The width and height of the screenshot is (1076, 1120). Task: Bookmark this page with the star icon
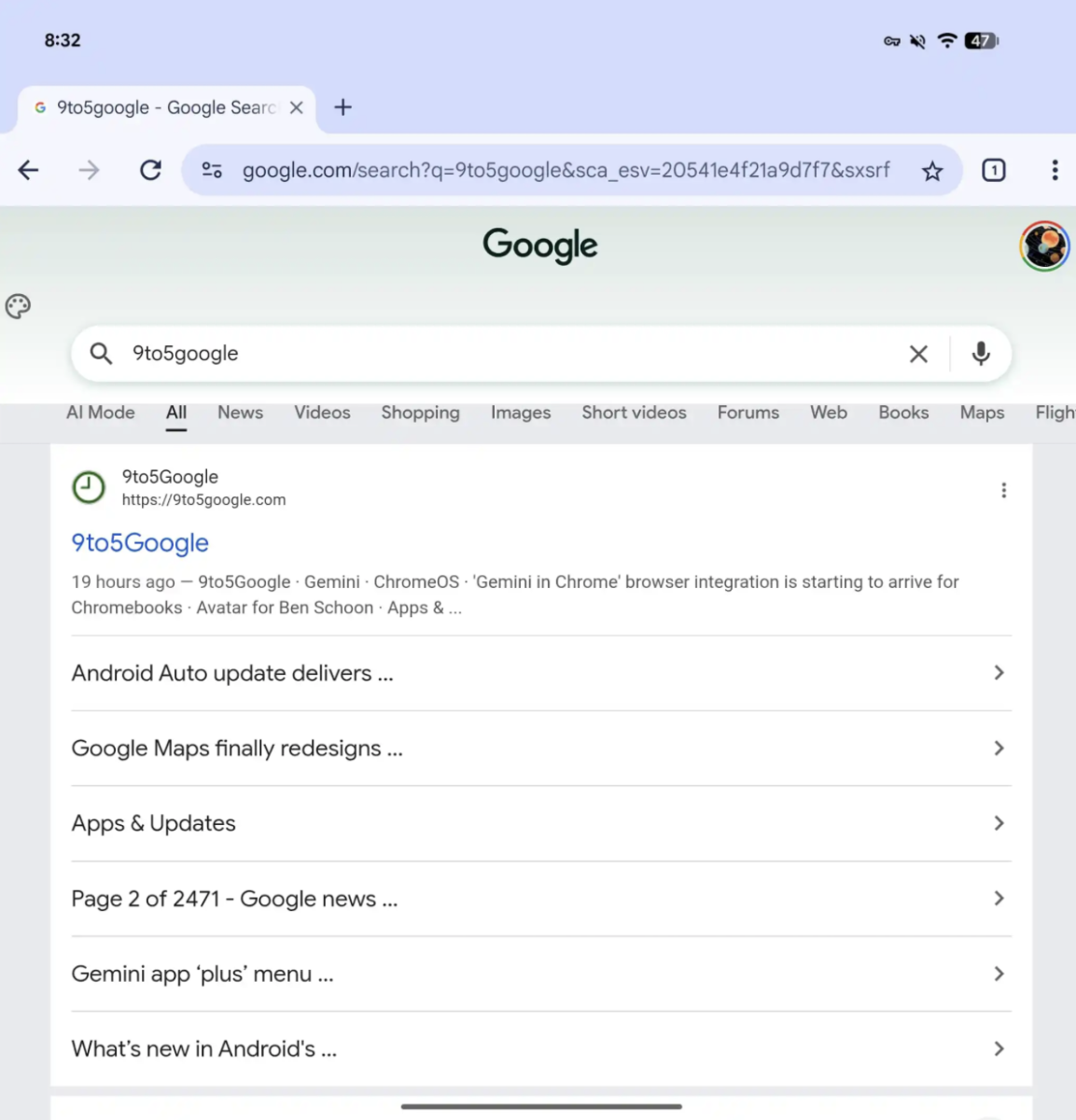(932, 171)
